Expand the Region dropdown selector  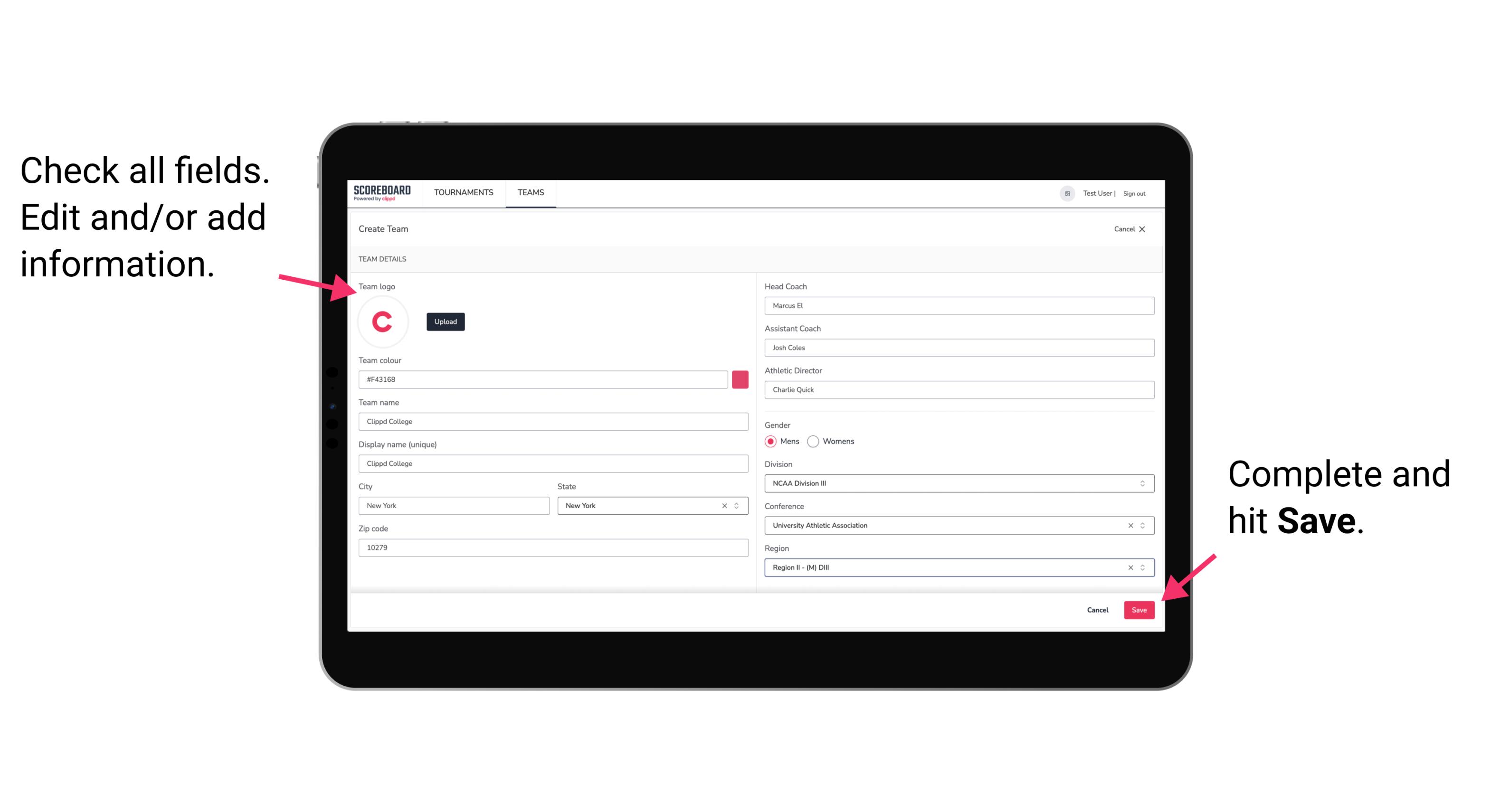1143,567
